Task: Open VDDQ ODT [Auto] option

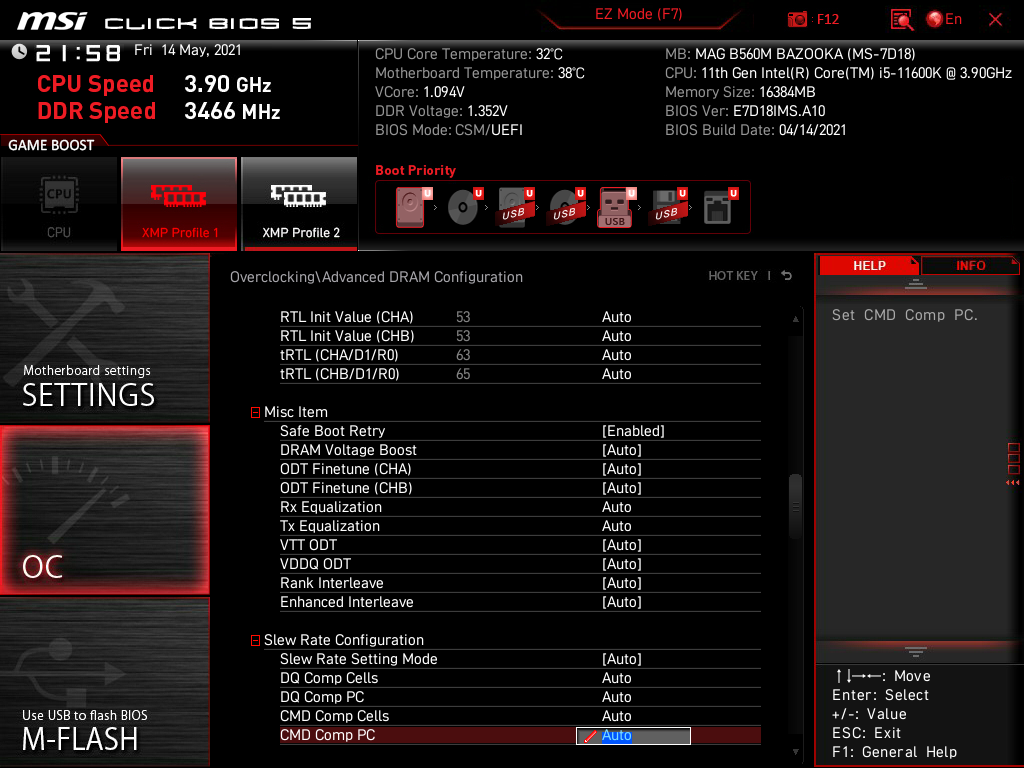Action: [x=520, y=564]
